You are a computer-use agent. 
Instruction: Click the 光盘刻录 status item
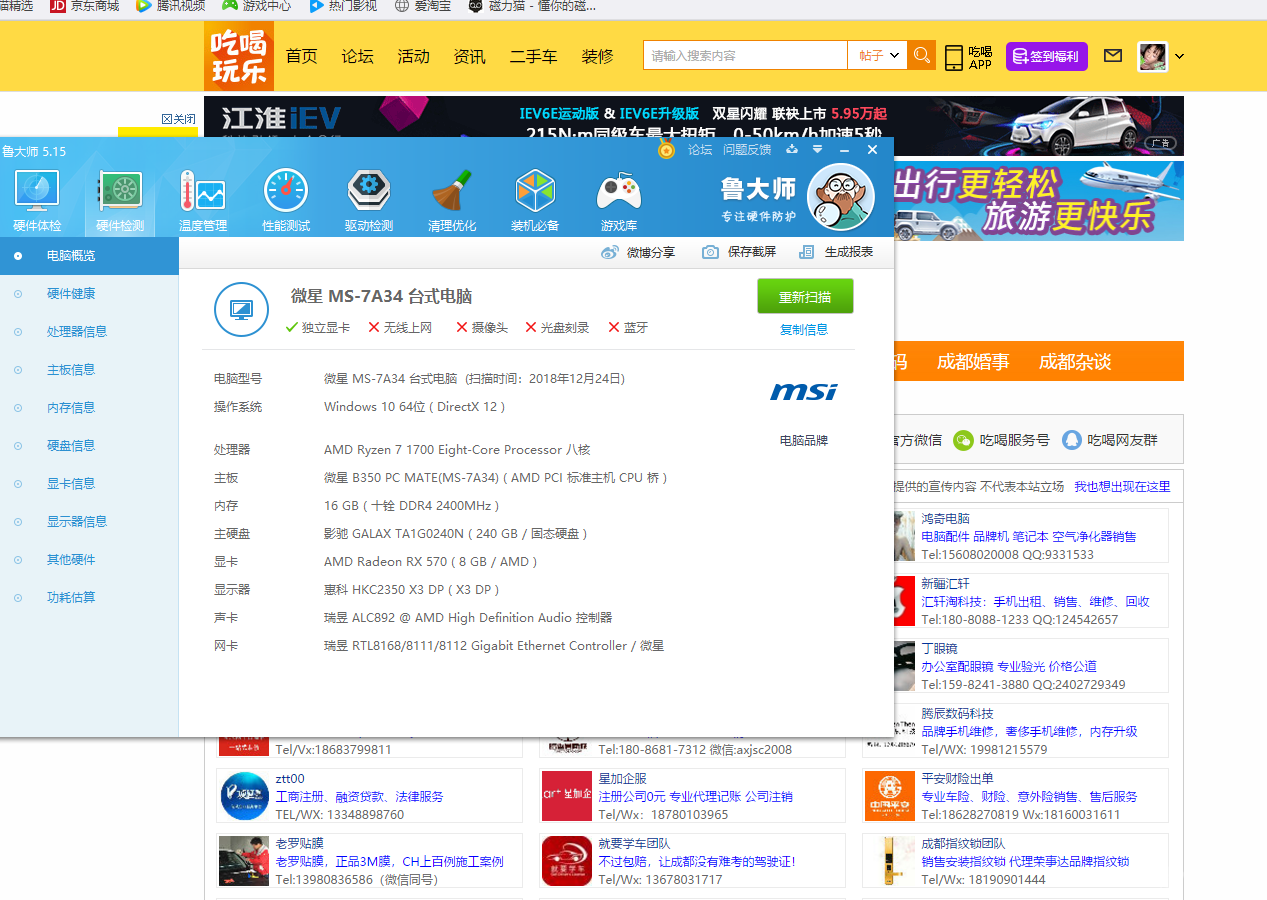pos(557,328)
